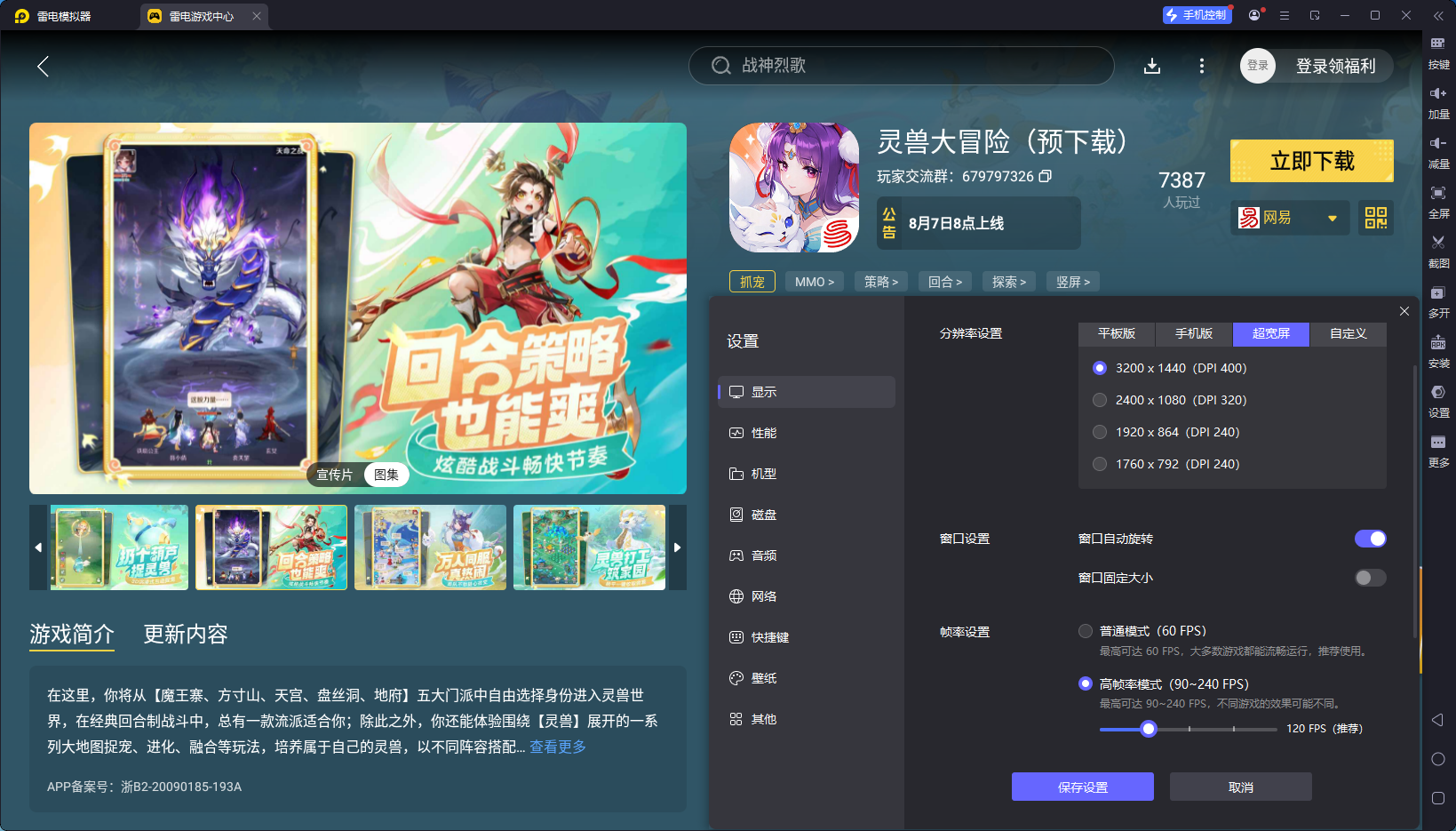This screenshot has width=1456, height=831.
Task: Open the downloads manager icon
Action: [1152, 66]
